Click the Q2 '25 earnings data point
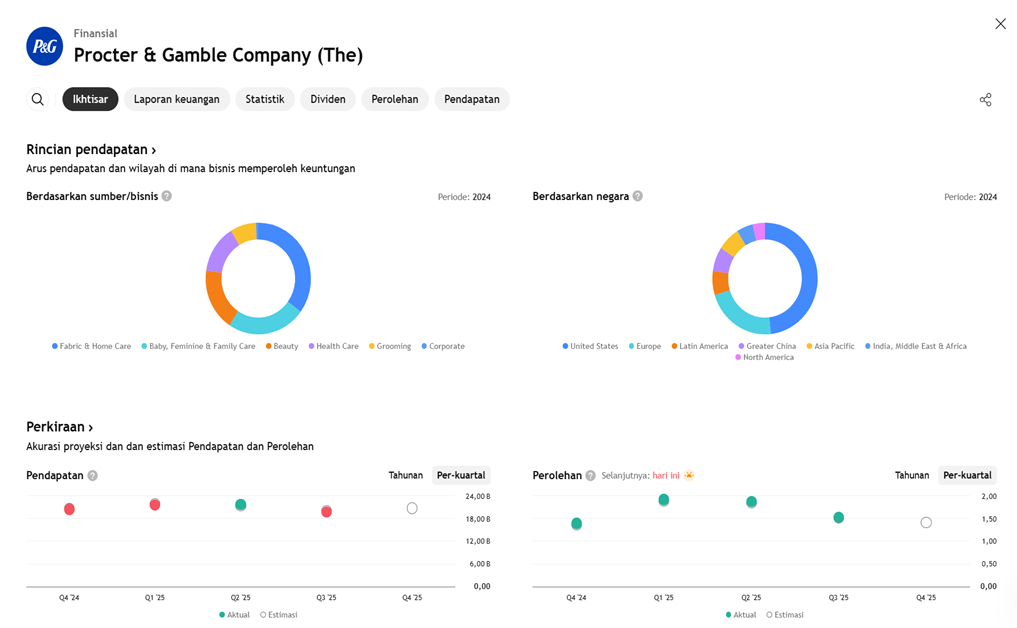Viewport: 1017px width, 628px height. point(752,501)
